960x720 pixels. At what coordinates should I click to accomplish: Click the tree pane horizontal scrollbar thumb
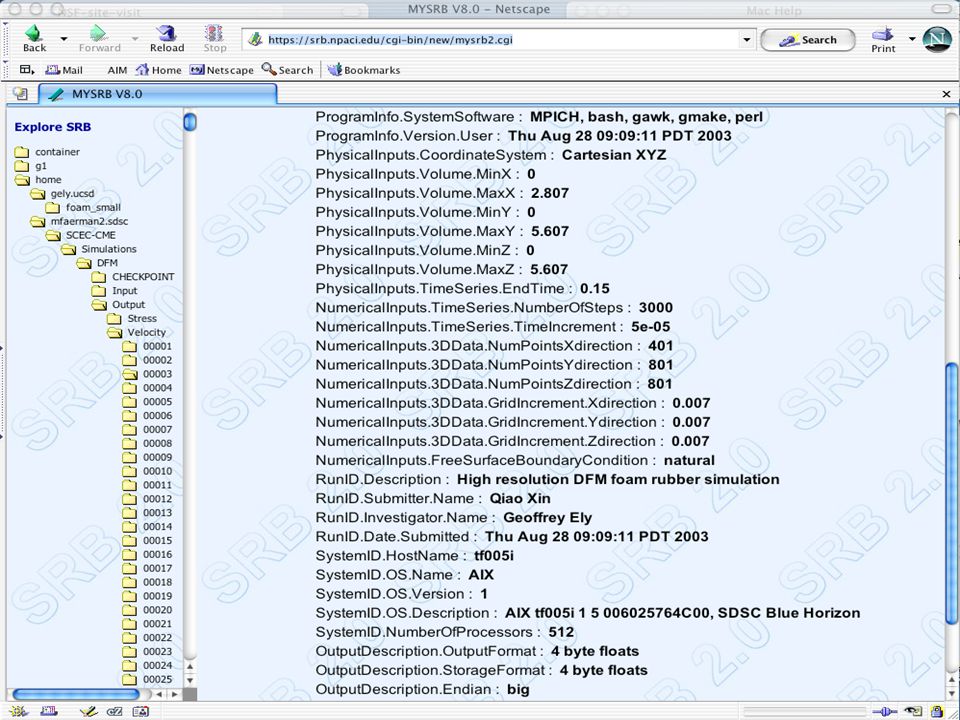tap(77, 694)
